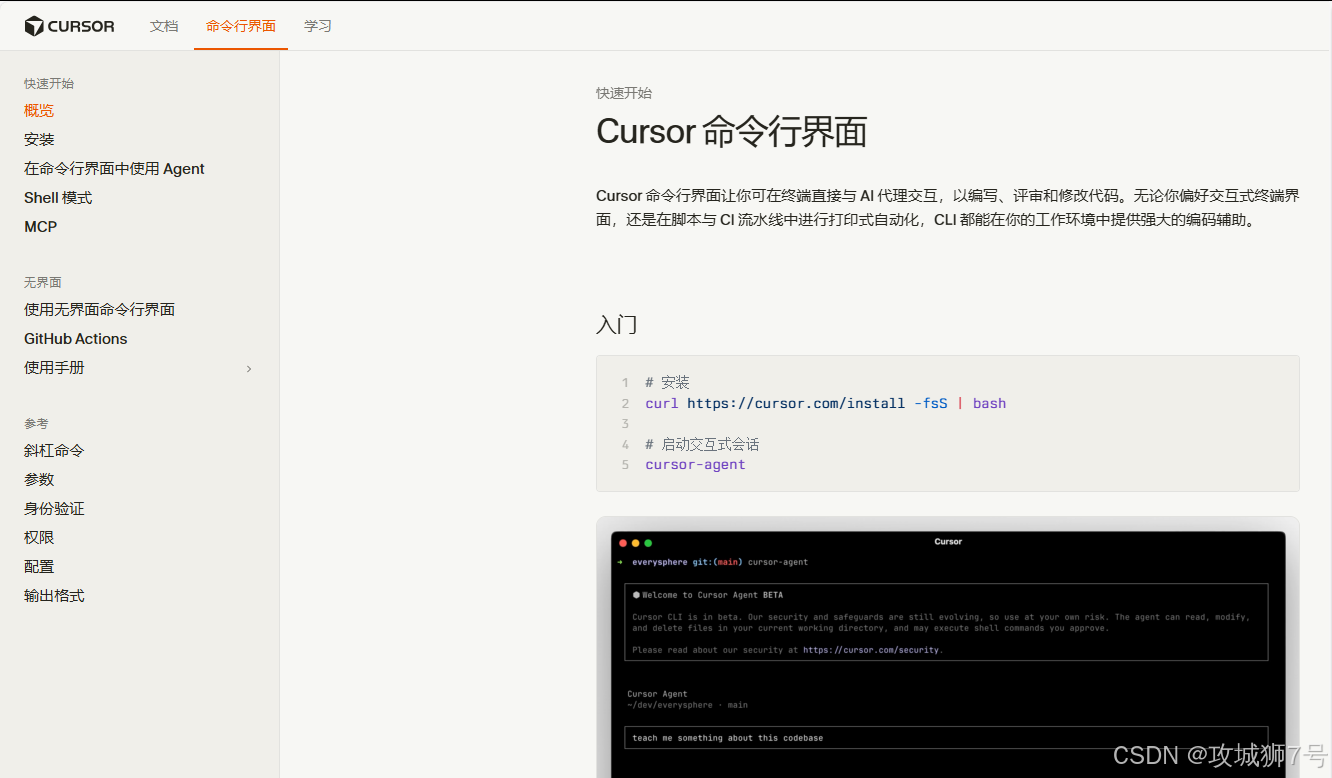Click the curl install command line
The image size is (1332, 778).
coord(826,404)
